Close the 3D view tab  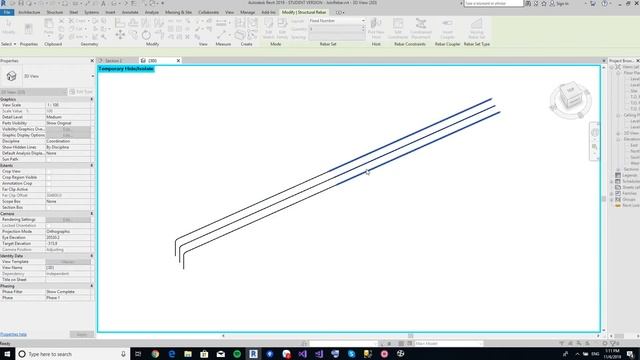pos(178,60)
